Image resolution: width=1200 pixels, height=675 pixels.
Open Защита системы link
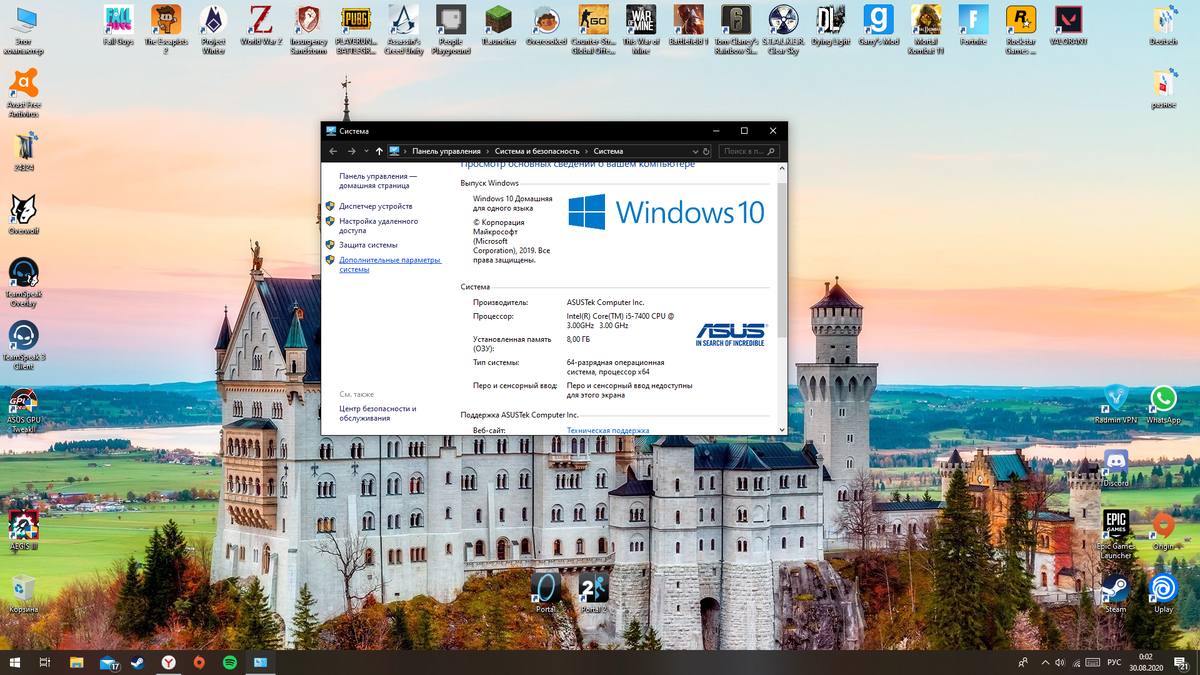368,245
